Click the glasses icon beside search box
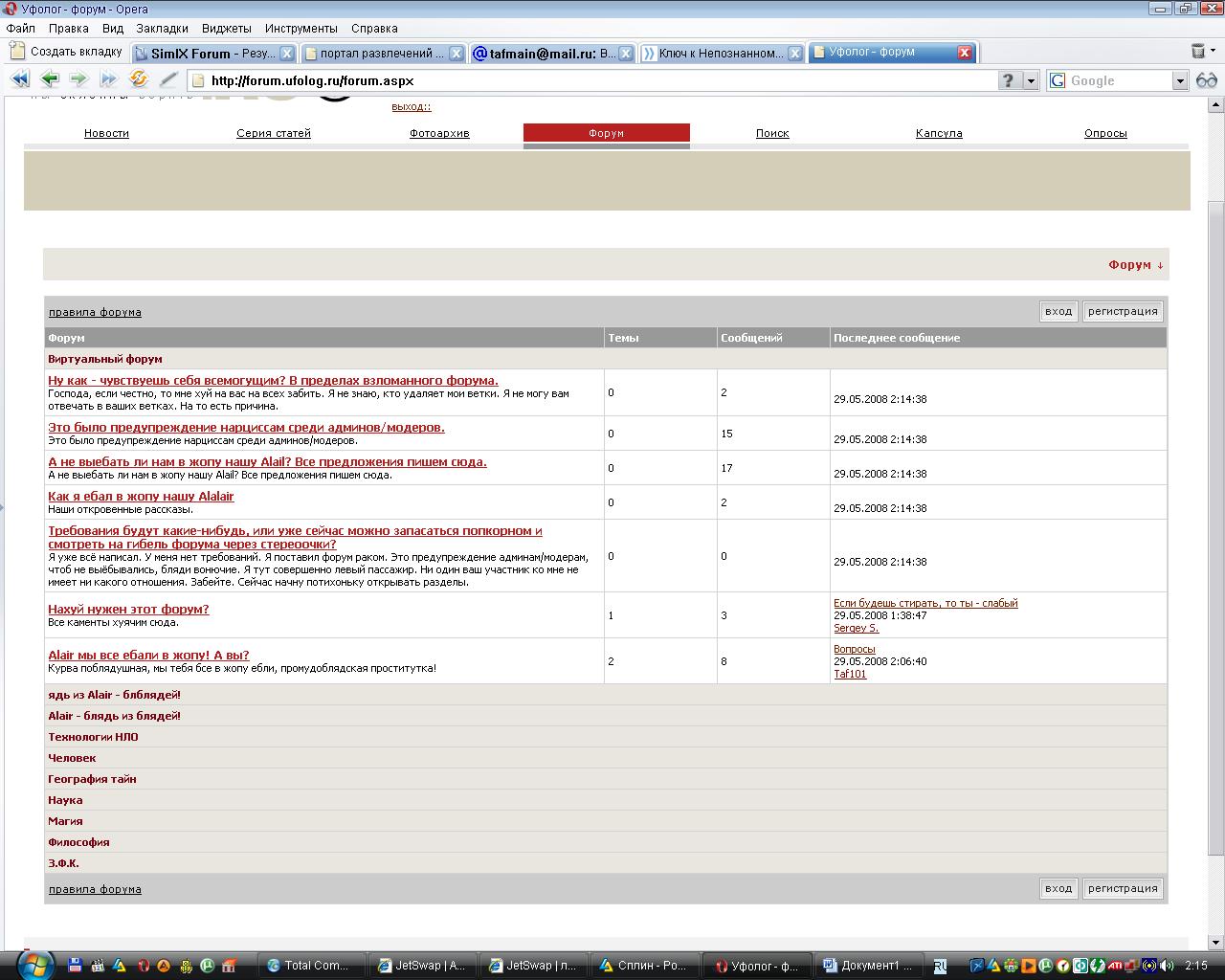Image resolution: width=1225 pixels, height=980 pixels. click(1207, 80)
